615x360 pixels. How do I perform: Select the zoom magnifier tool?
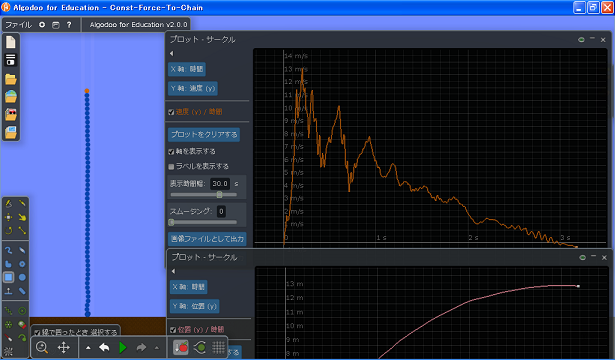tap(42, 347)
